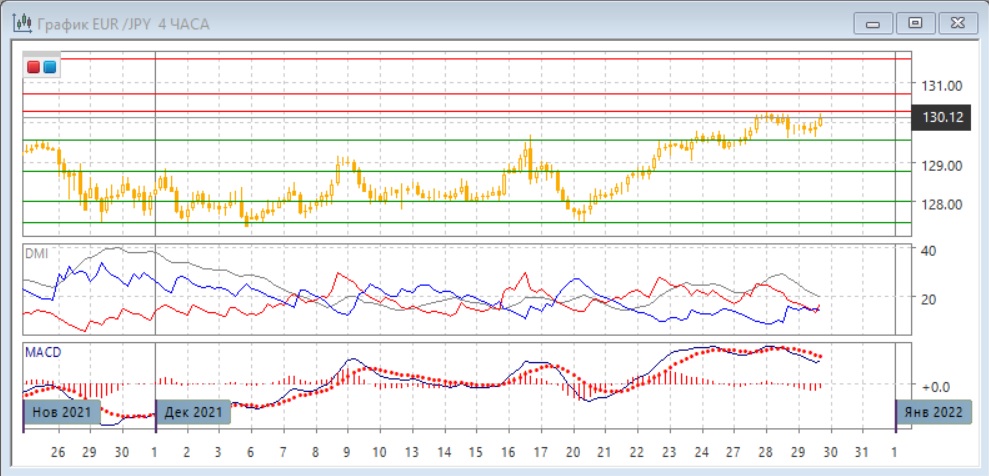Click the red square button on chart
The width and height of the screenshot is (989, 476).
click(x=34, y=67)
